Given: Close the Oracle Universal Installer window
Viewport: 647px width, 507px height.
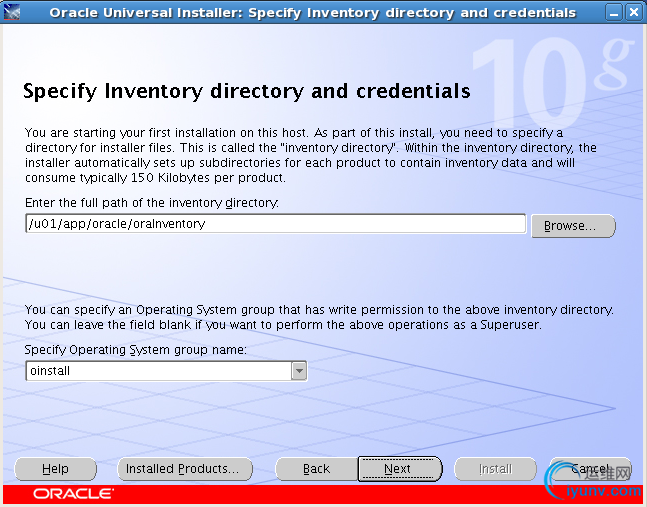Looking at the screenshot, I should tap(633, 12).
